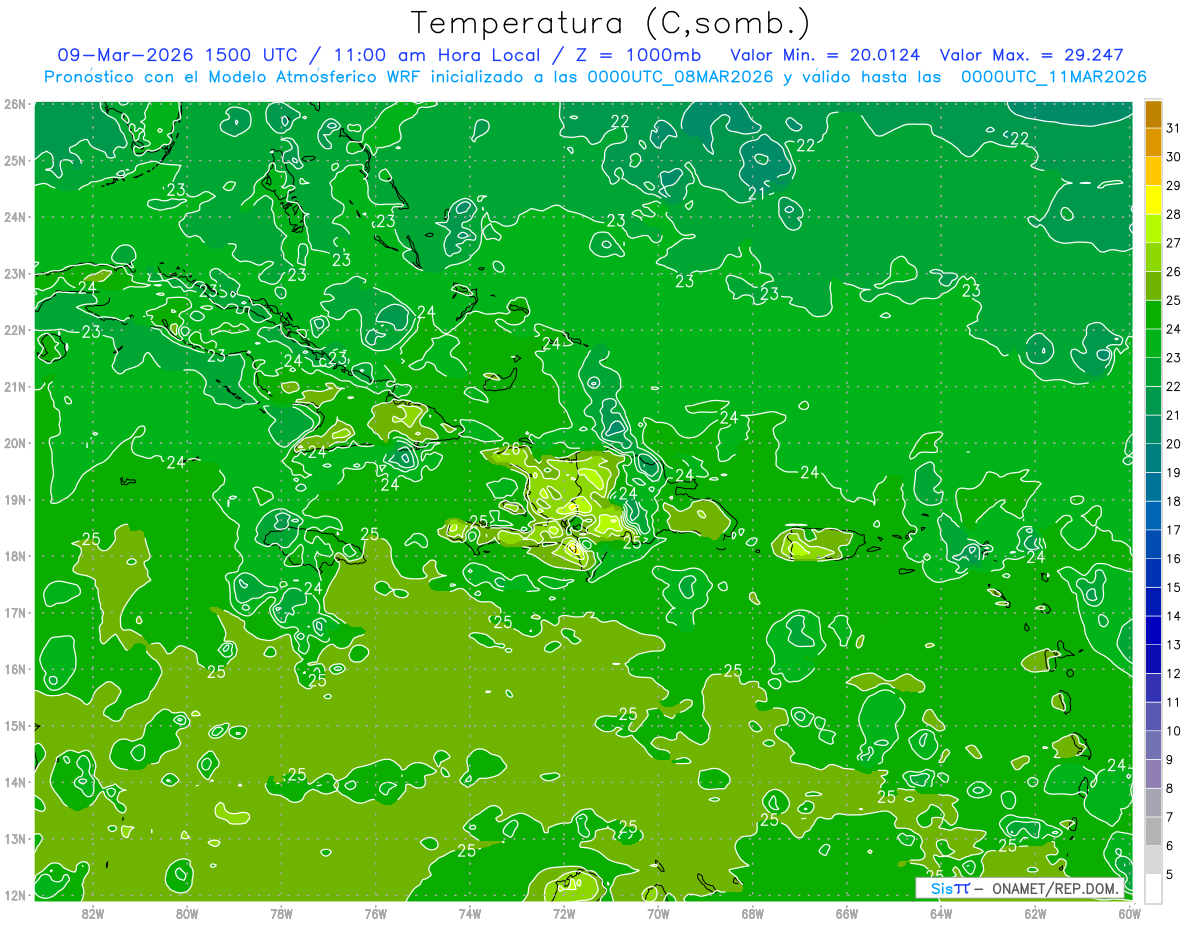This screenshot has height=927, width=1200.
Task: Click the '82W' longitude axis label
Action: point(93,912)
